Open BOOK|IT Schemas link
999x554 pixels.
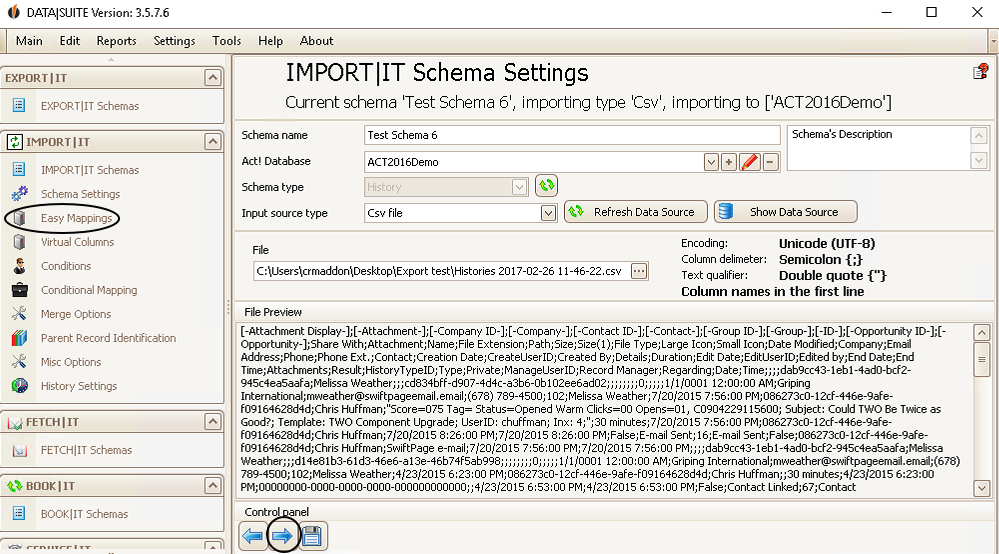[x=85, y=514]
